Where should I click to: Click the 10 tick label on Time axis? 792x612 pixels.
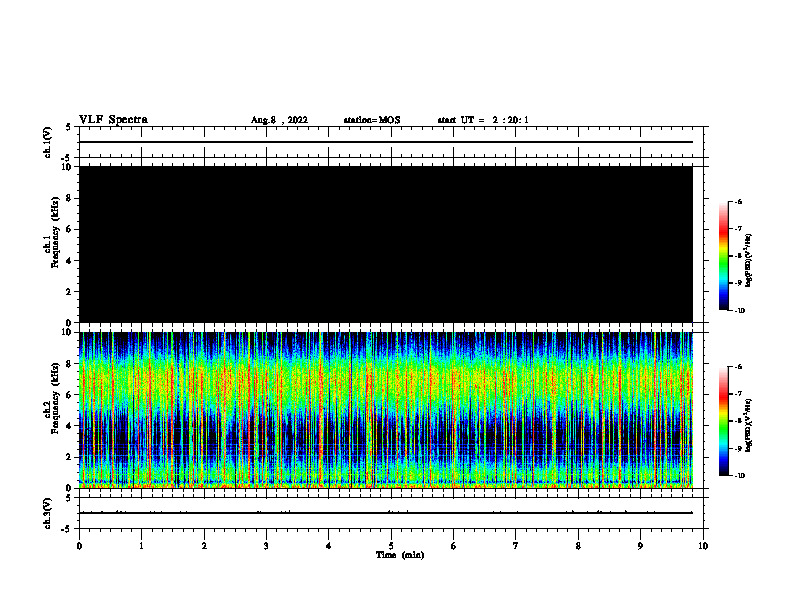click(703, 546)
